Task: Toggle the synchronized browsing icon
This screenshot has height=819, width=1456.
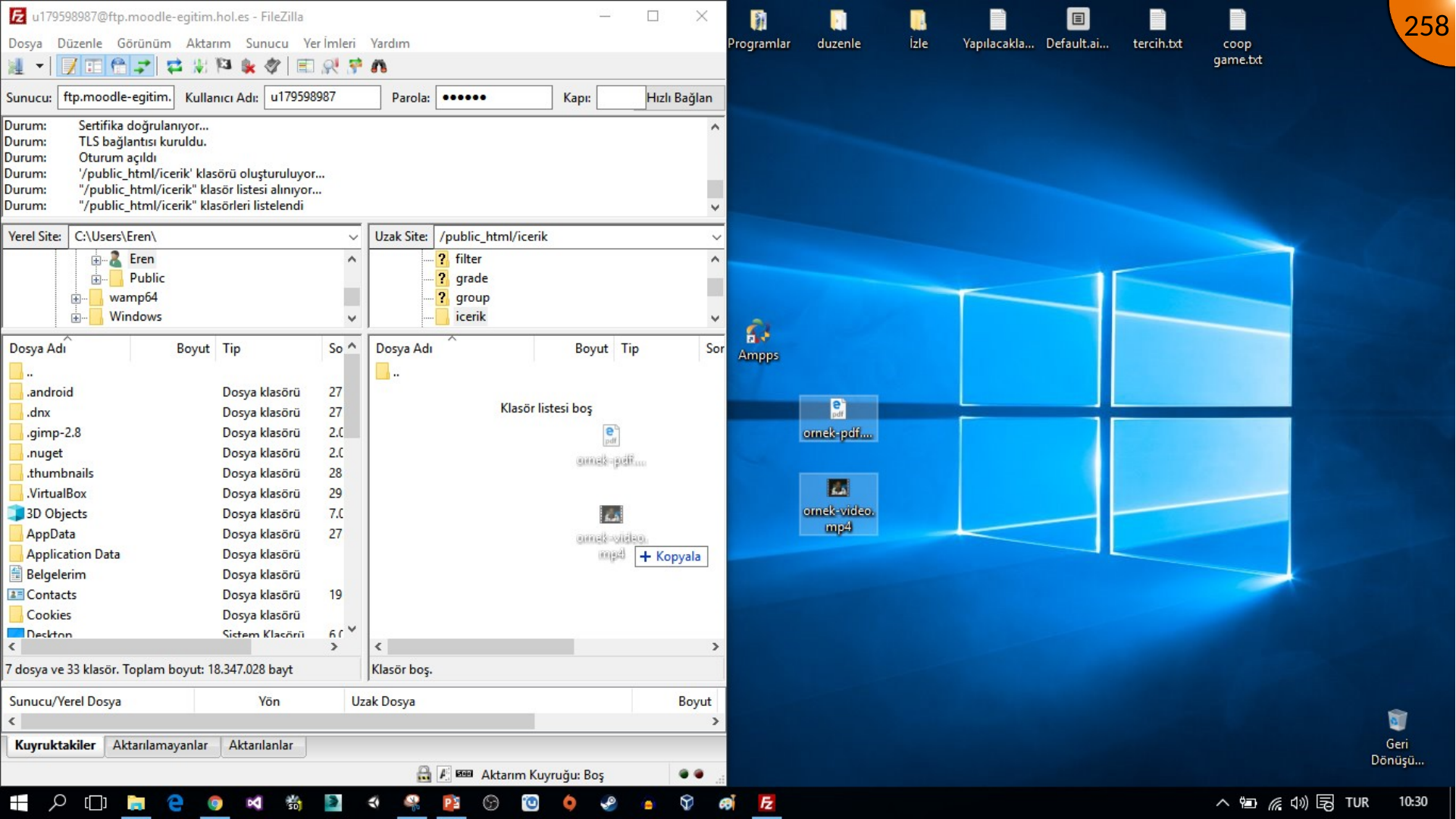Action: (355, 66)
